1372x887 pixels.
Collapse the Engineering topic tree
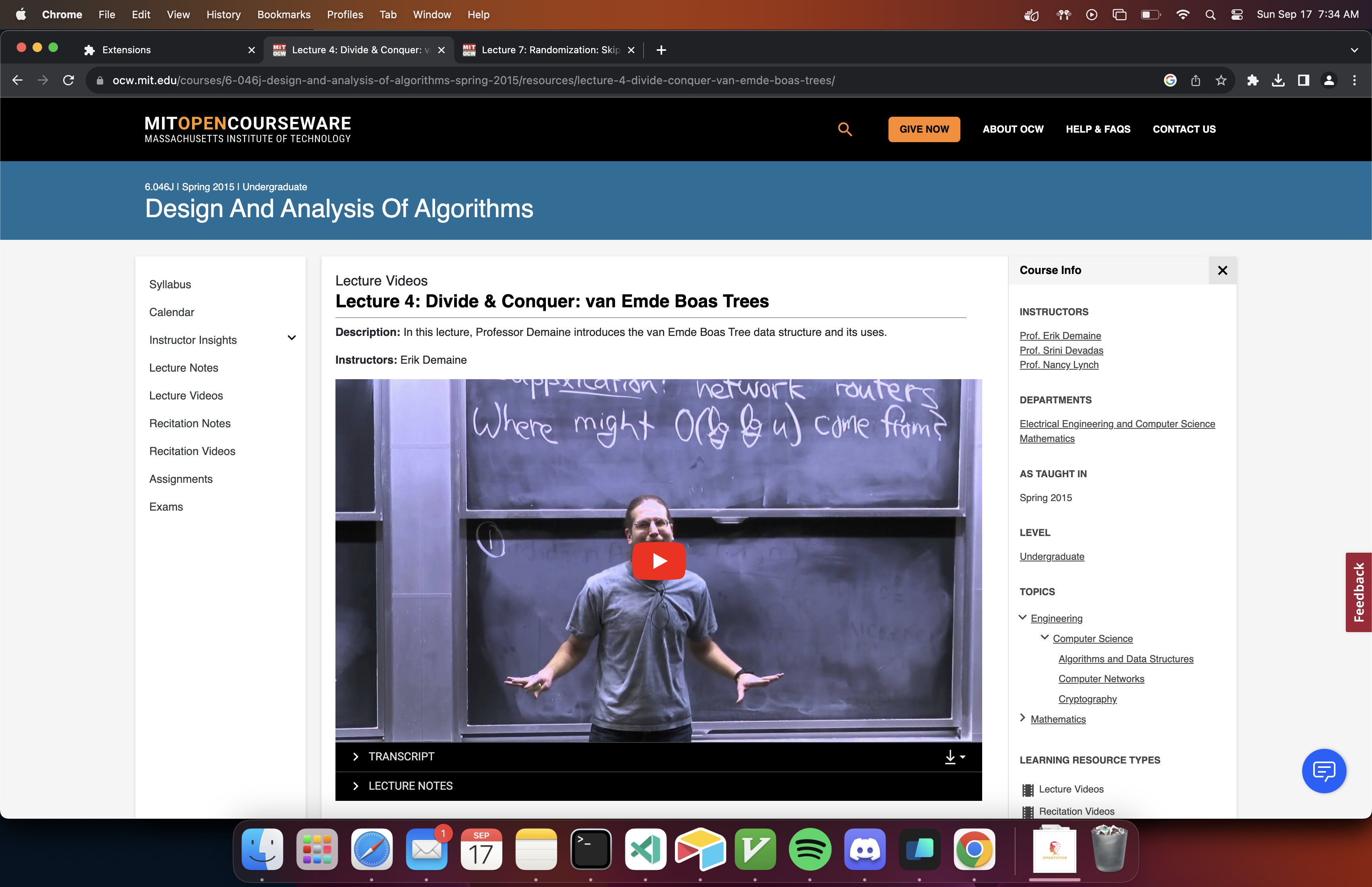click(x=1023, y=617)
